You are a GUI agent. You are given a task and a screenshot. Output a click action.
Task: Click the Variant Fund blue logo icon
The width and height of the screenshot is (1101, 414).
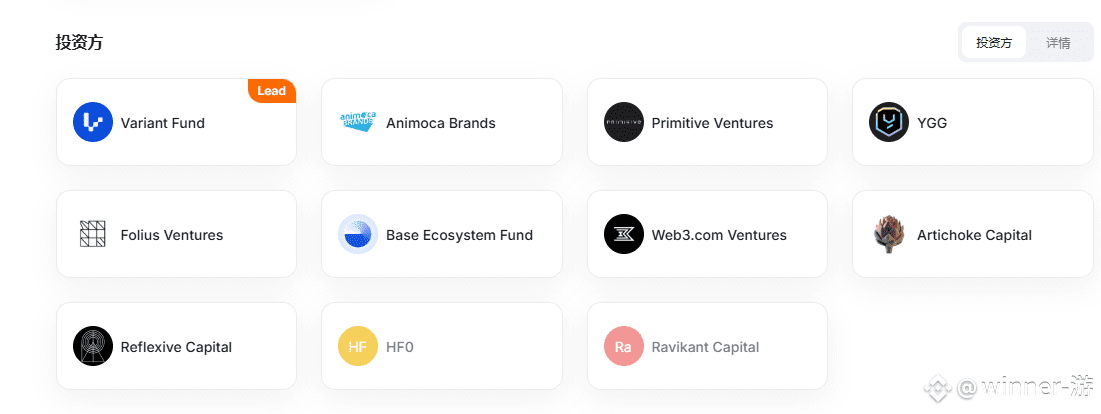click(x=93, y=122)
